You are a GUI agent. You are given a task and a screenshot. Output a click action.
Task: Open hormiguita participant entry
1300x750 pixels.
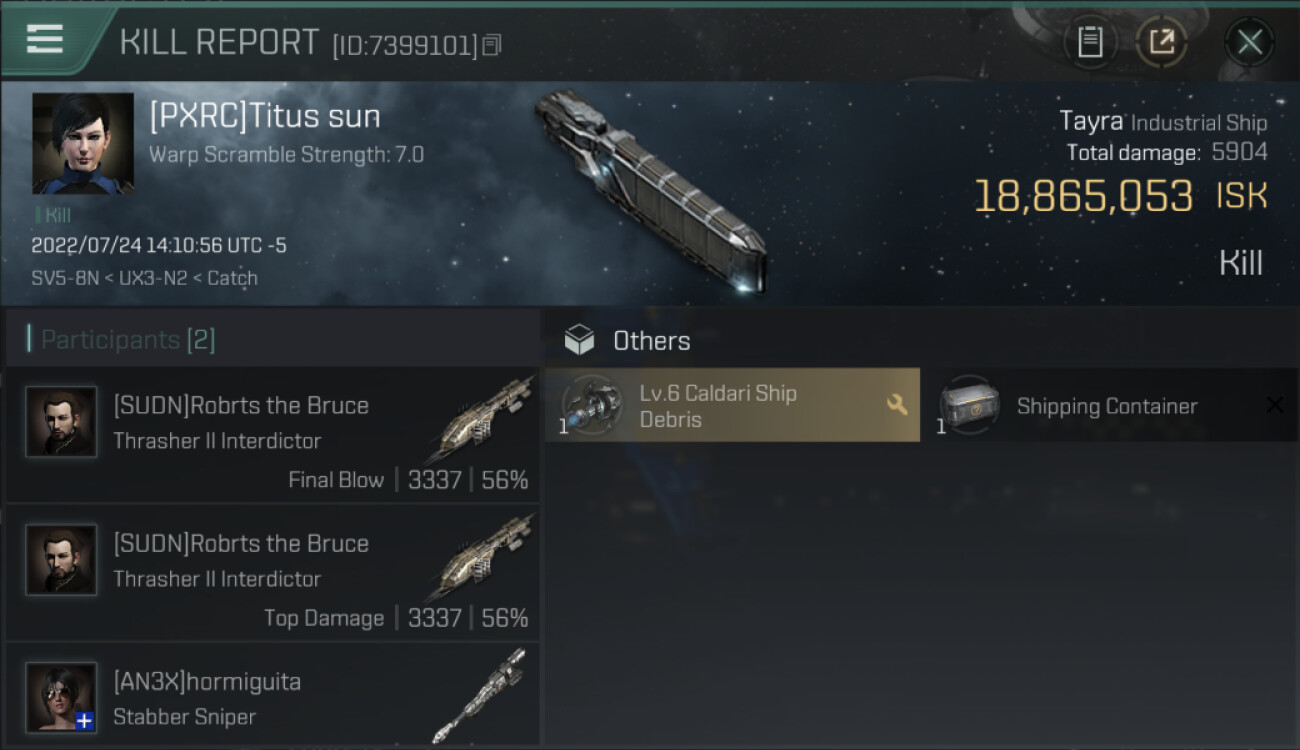tap(272, 696)
